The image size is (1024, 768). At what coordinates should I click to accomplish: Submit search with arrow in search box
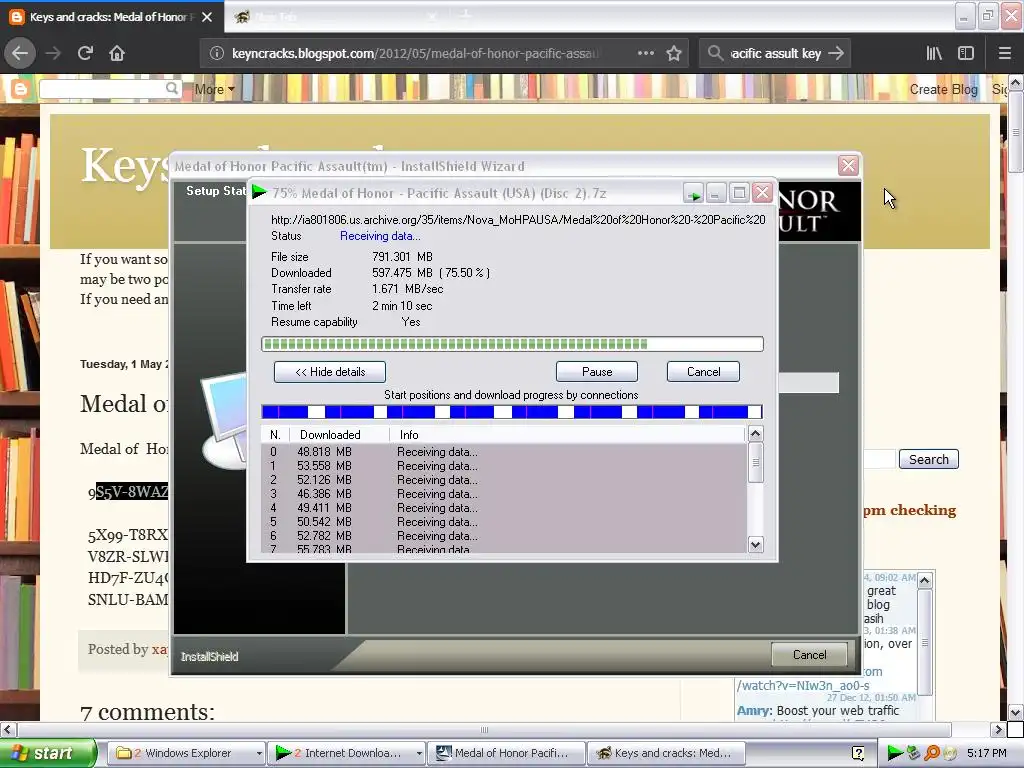[836, 53]
